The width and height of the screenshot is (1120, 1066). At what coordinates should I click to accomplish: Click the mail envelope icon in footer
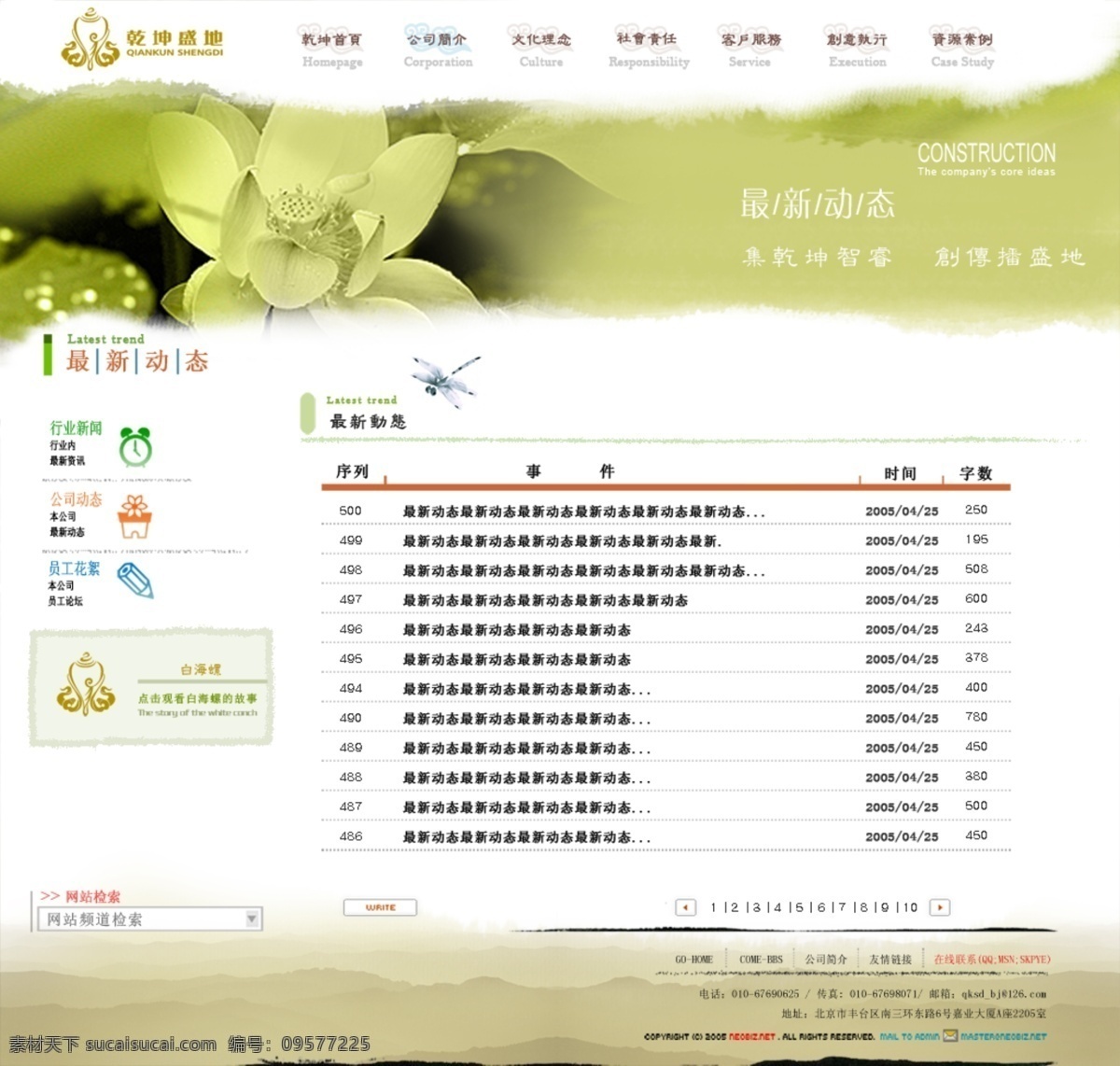950,1035
